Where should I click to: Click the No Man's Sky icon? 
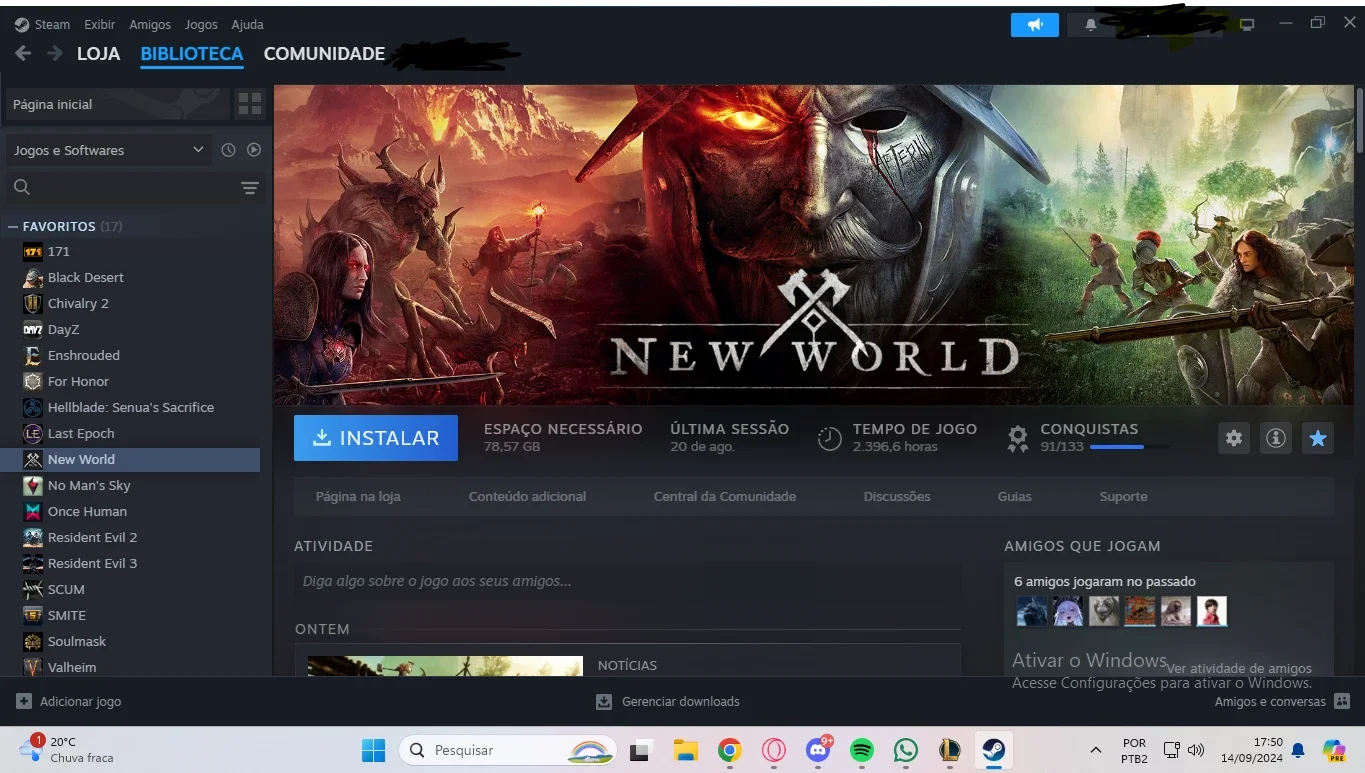pos(33,486)
